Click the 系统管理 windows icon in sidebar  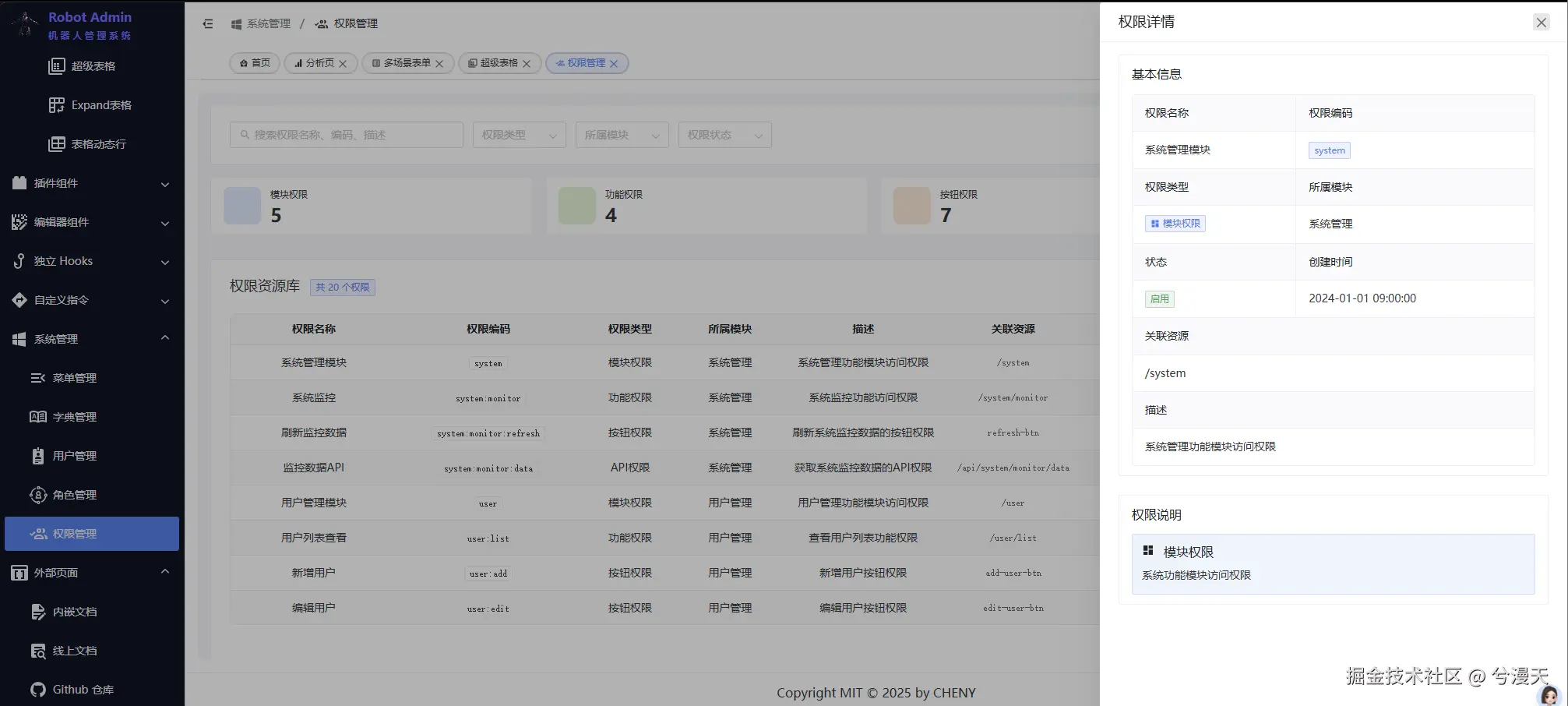click(19, 339)
